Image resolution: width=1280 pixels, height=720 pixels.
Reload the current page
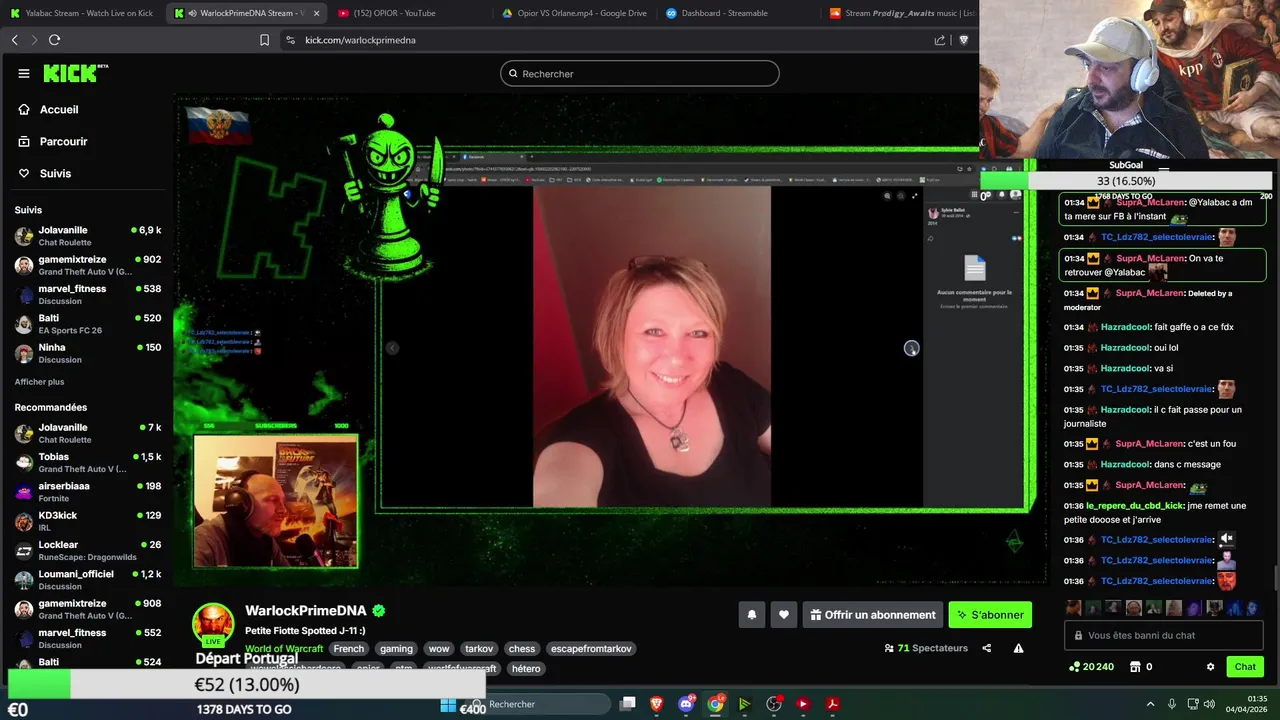pos(54,40)
